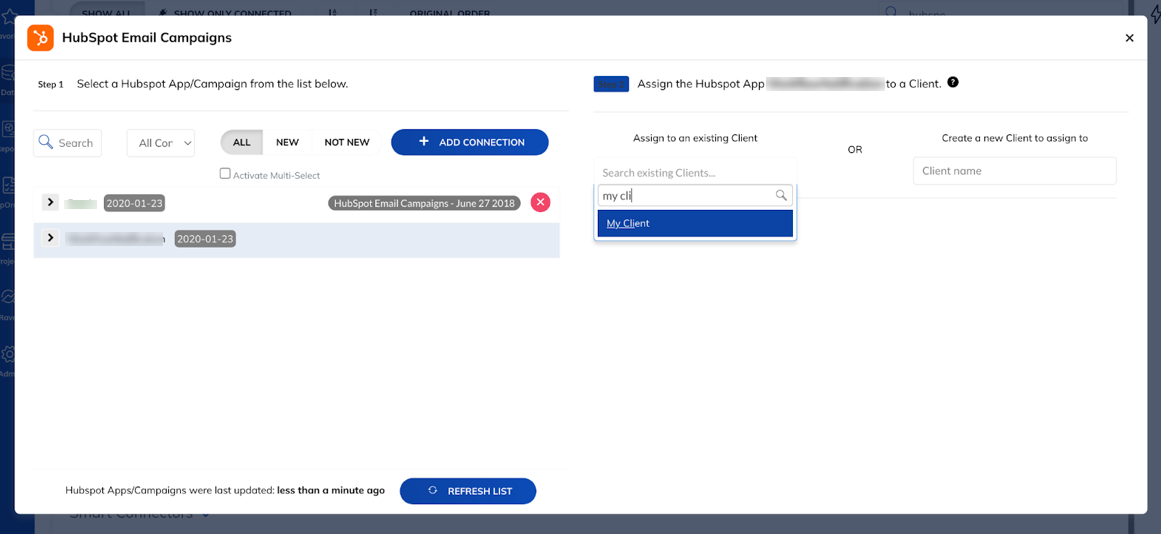Image resolution: width=1161 pixels, height=534 pixels.
Task: Expand the highlighted second campaign row
Action: pyautogui.click(x=50, y=238)
